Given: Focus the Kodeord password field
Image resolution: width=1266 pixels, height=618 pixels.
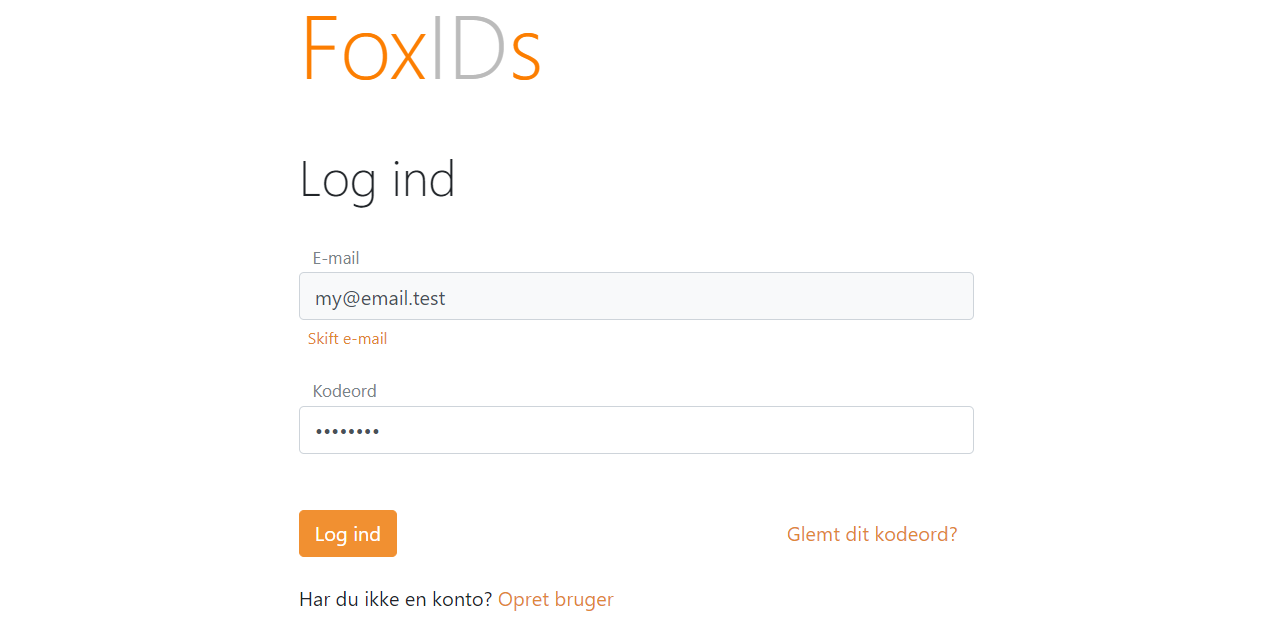Looking at the screenshot, I should [x=636, y=430].
